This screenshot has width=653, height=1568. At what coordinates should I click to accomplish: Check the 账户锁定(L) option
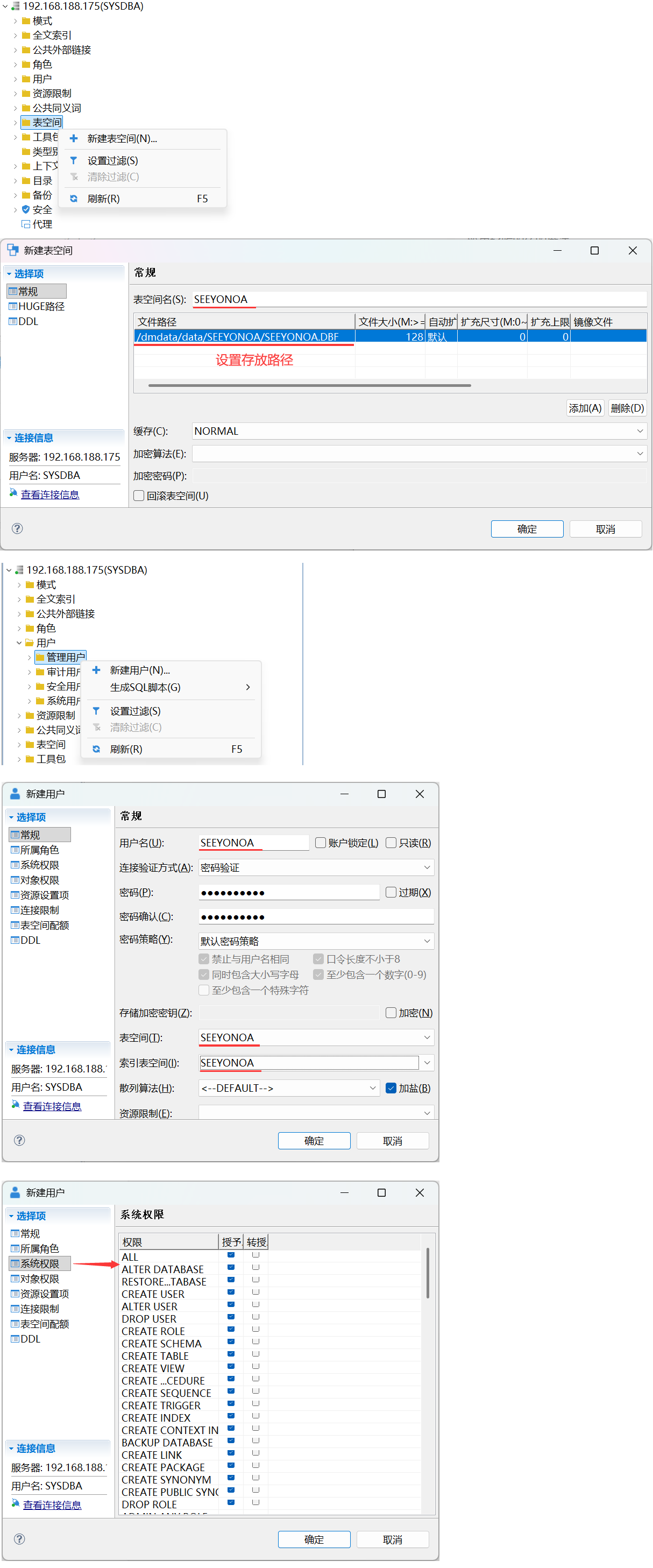click(x=321, y=843)
